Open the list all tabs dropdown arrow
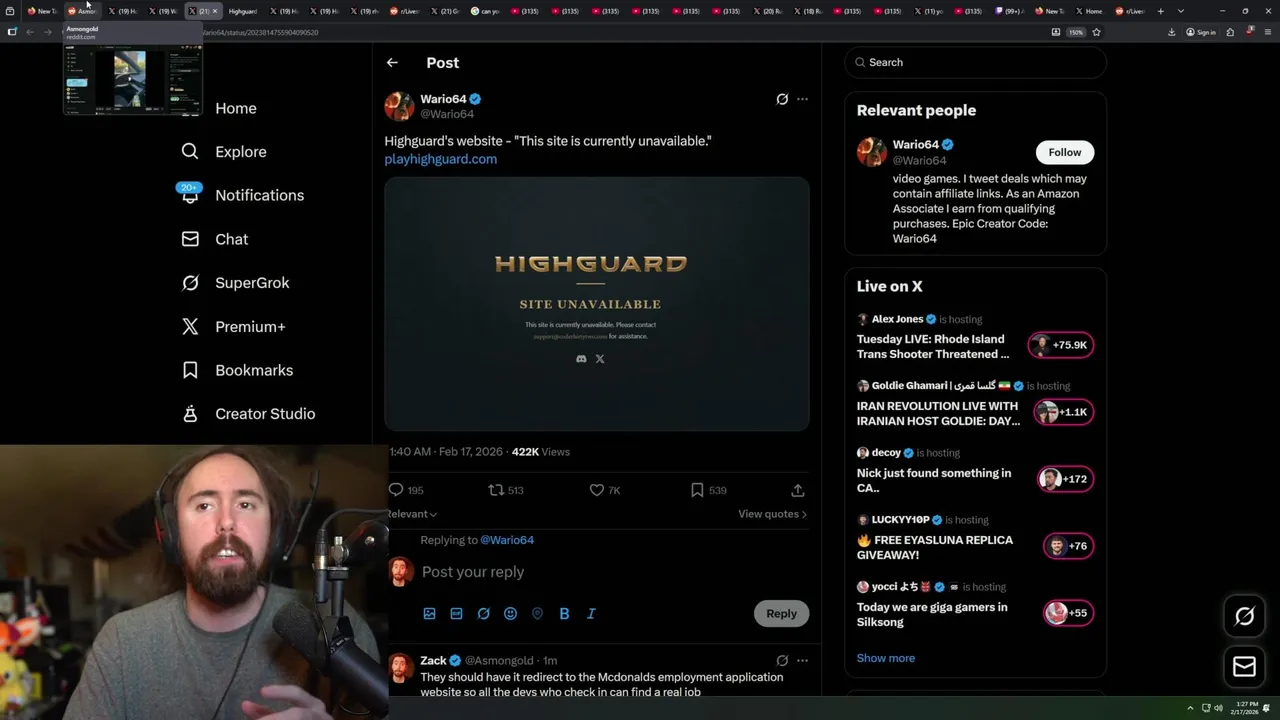Image resolution: width=1280 pixels, height=720 pixels. click(x=1181, y=11)
